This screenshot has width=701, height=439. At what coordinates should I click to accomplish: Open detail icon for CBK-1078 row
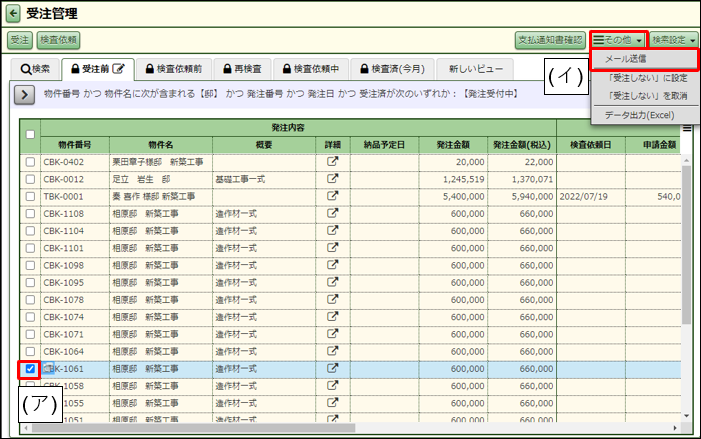point(332,299)
